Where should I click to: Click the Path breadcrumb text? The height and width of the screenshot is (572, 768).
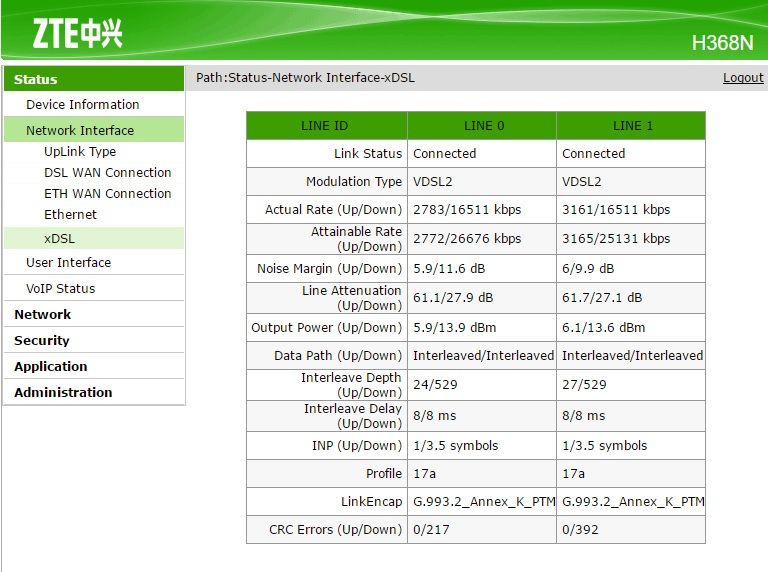[305, 78]
